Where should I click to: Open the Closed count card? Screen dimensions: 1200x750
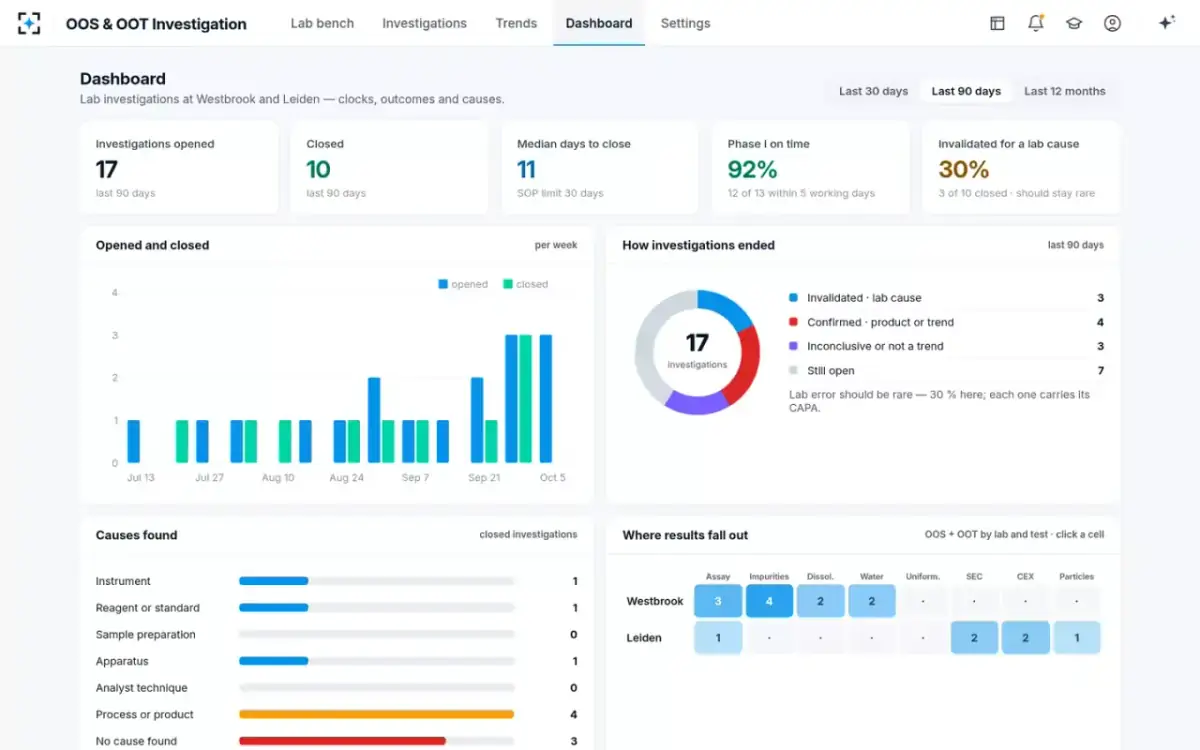pyautogui.click(x=389, y=168)
